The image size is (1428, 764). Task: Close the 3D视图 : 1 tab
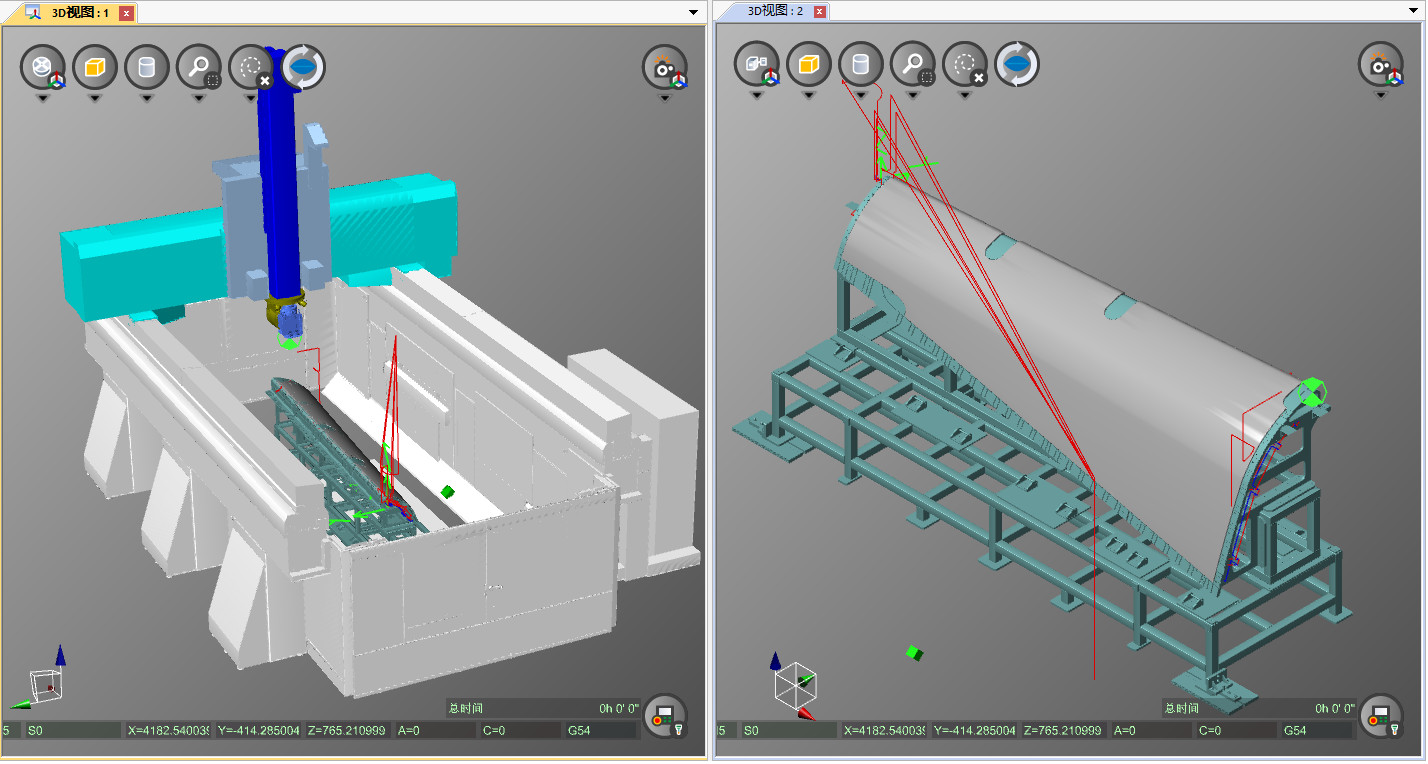(125, 13)
